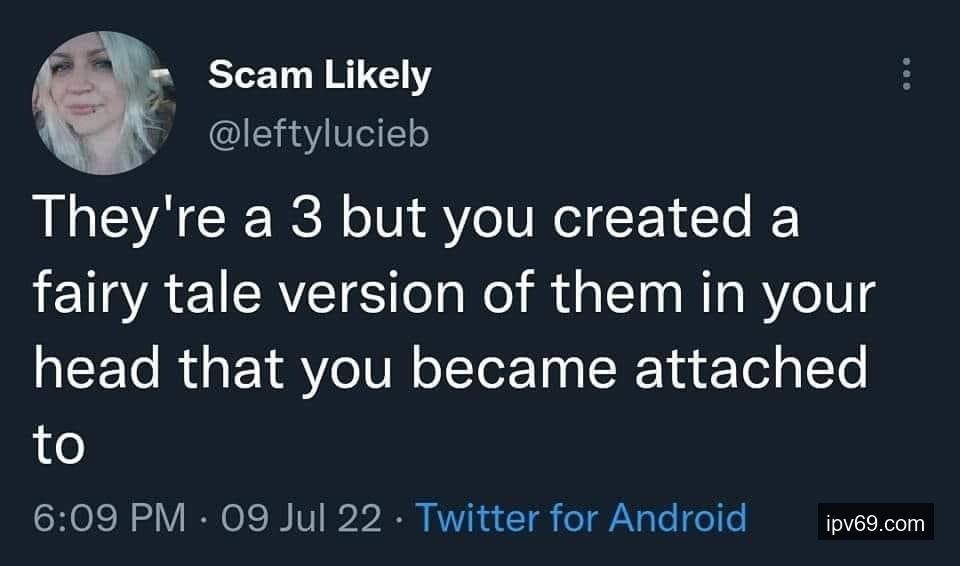Click the words "fairy tale" in the tweet
This screenshot has height=566, width=960.
[160, 296]
